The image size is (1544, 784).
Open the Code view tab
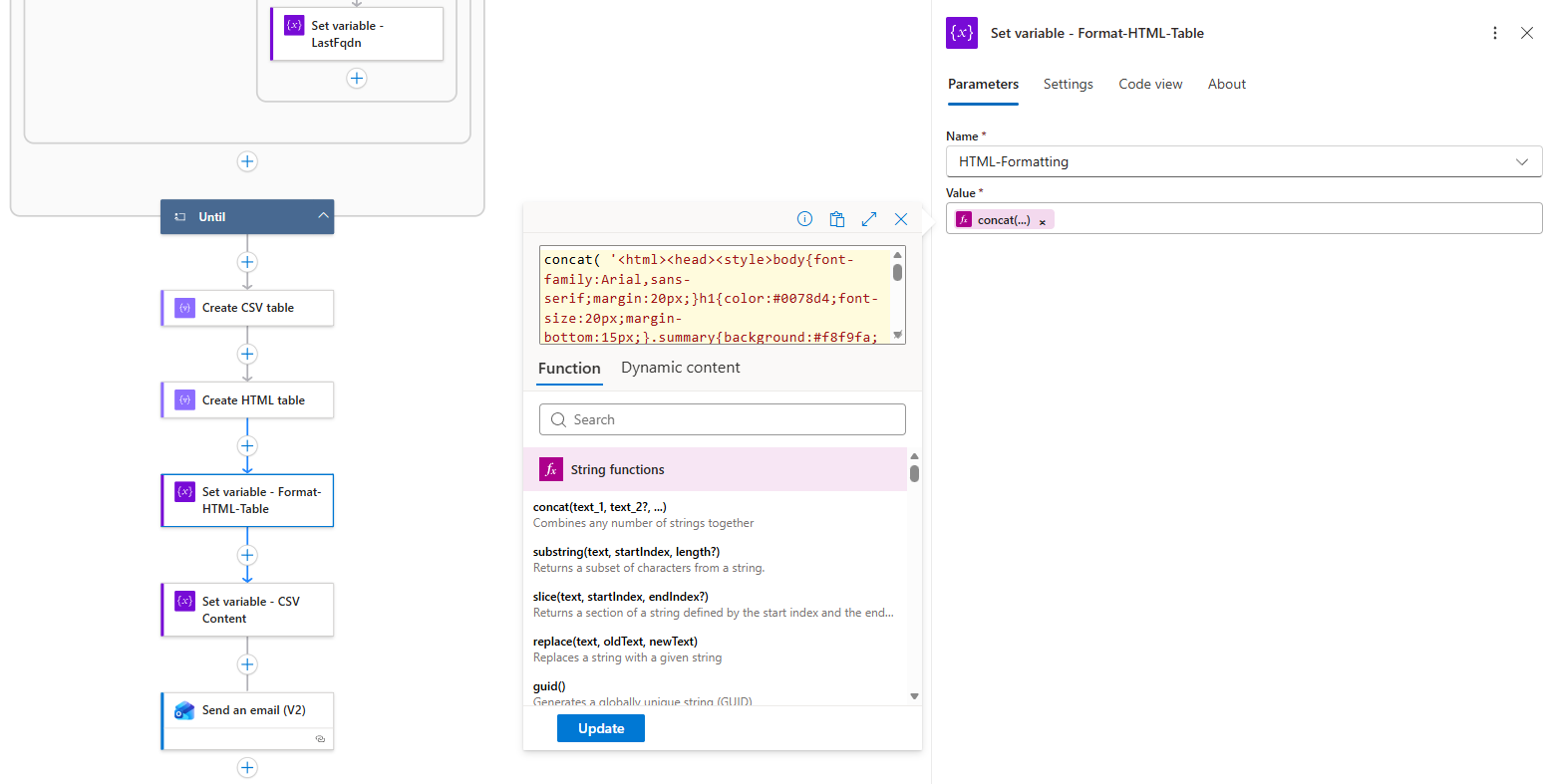[x=1150, y=85]
